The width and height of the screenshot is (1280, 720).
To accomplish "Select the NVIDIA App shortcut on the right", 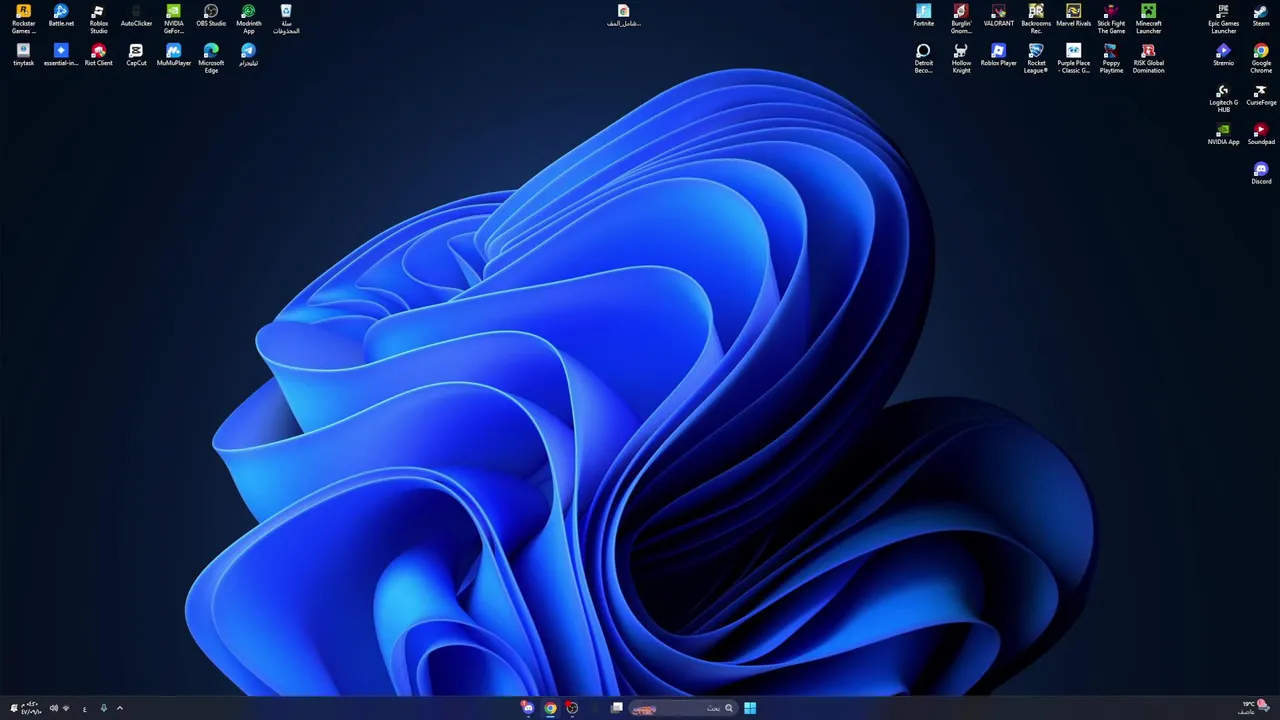I will point(1223,135).
